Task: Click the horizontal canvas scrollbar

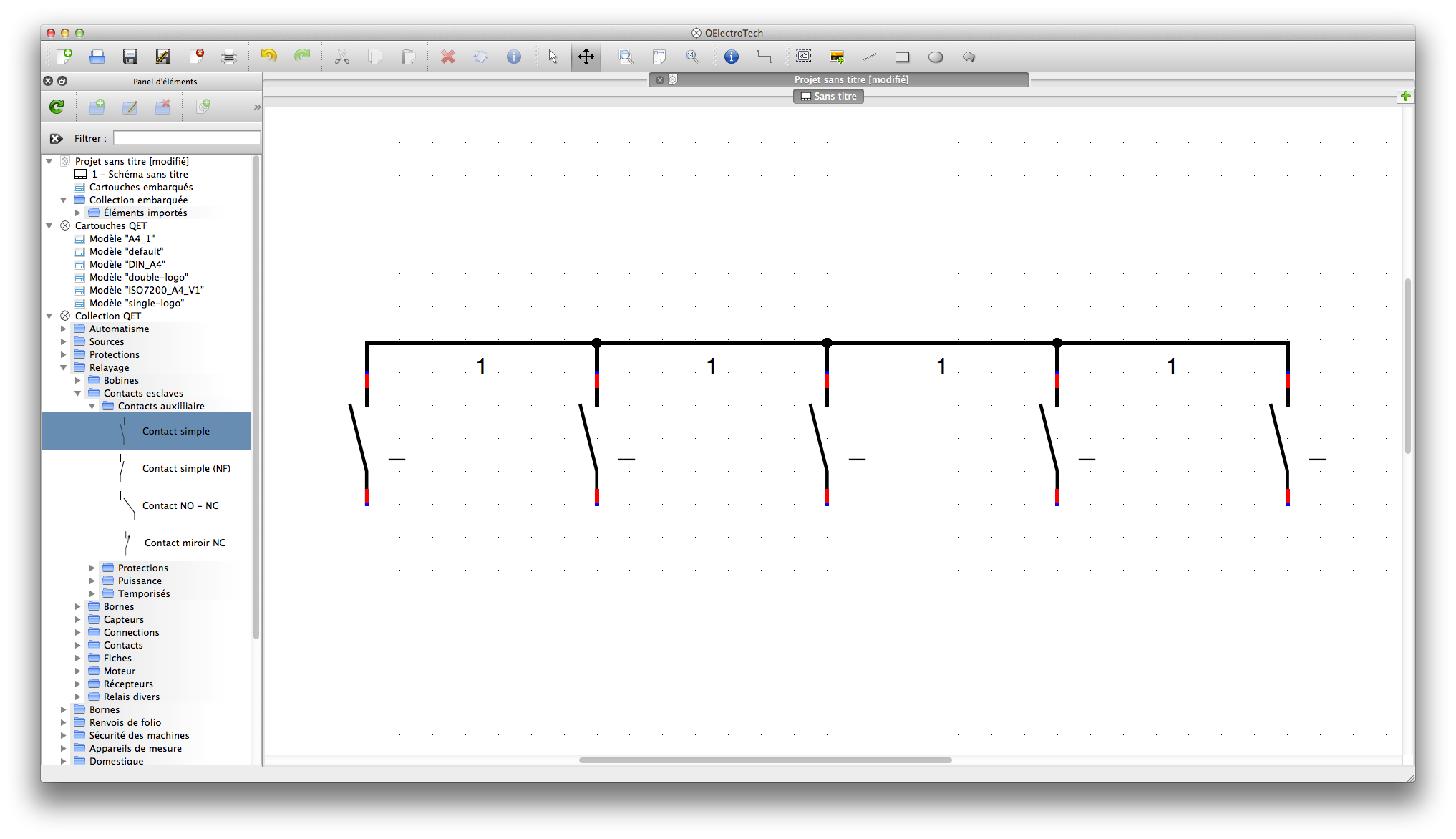Action: [x=765, y=760]
